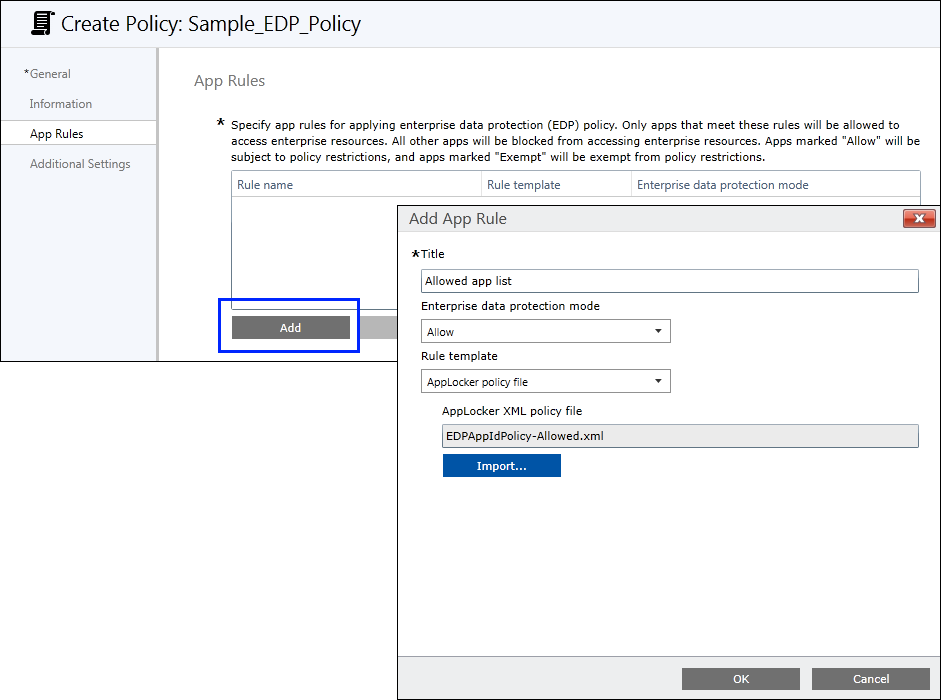Screen dimensions: 941x700
Task: Click the AppLocker XML policy file field
Action: pyautogui.click(x=679, y=436)
